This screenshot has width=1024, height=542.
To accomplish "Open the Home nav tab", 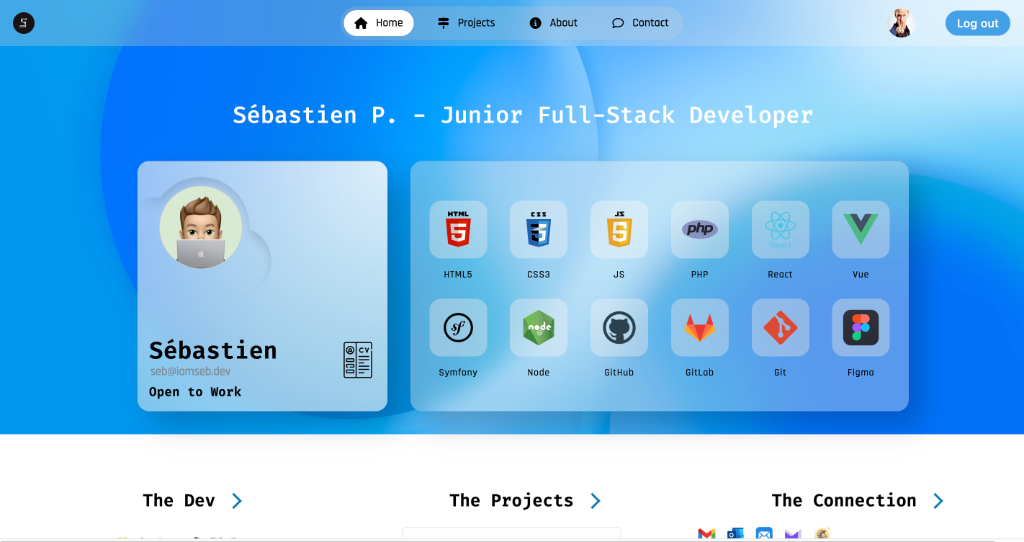I will pos(379,23).
